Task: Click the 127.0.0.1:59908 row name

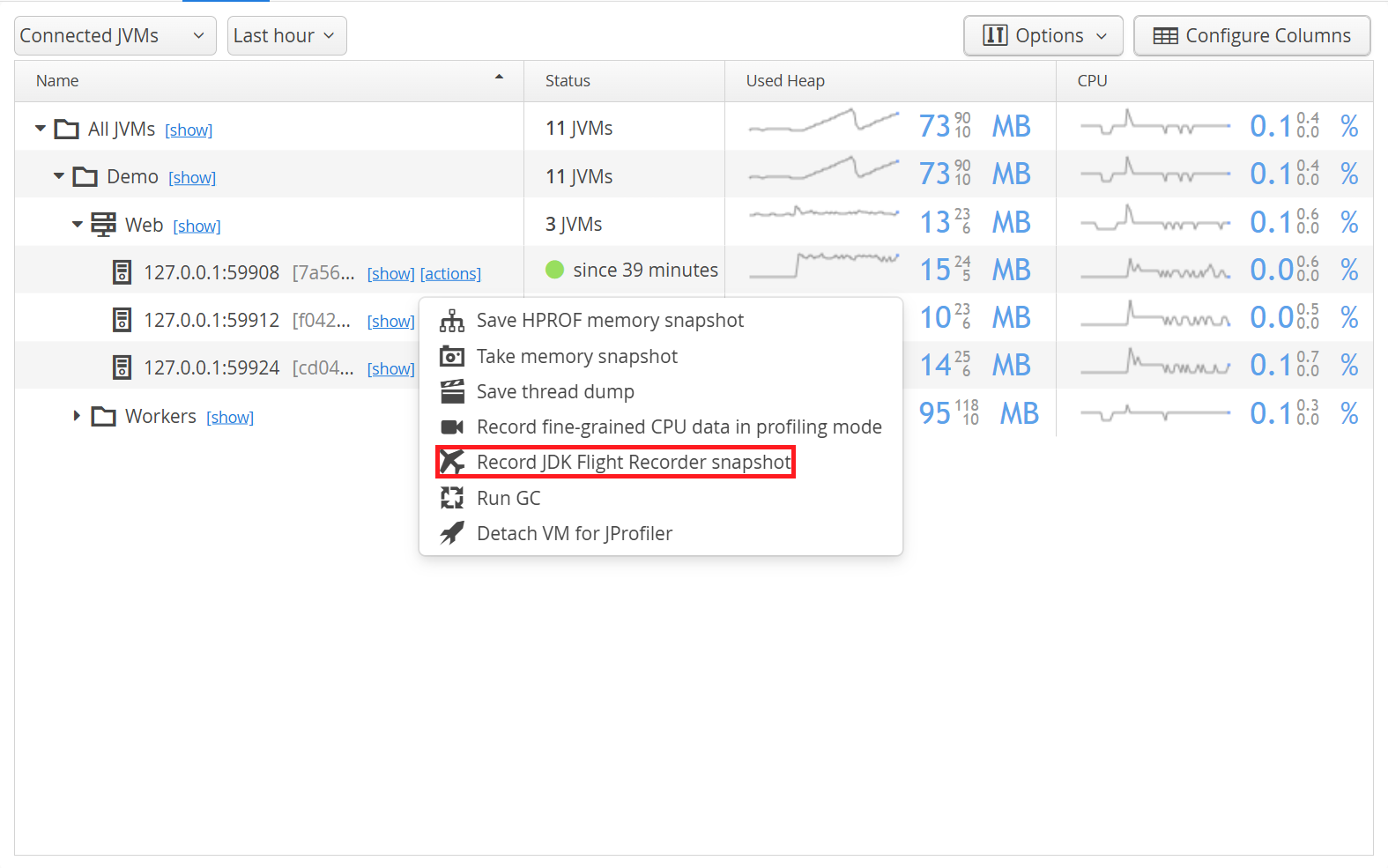Action: [x=212, y=273]
